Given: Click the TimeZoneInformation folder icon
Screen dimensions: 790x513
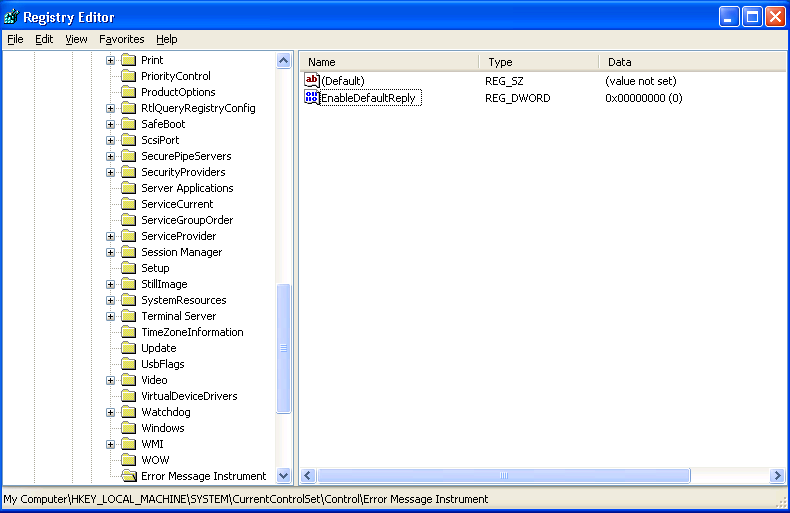Looking at the screenshot, I should [129, 332].
